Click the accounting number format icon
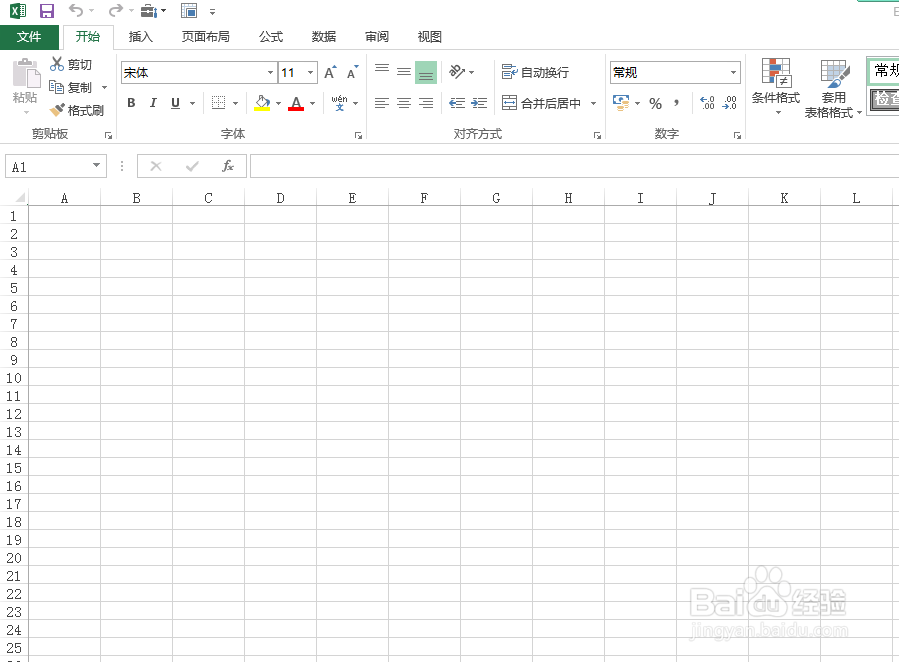This screenshot has width=899, height=662. (x=621, y=103)
